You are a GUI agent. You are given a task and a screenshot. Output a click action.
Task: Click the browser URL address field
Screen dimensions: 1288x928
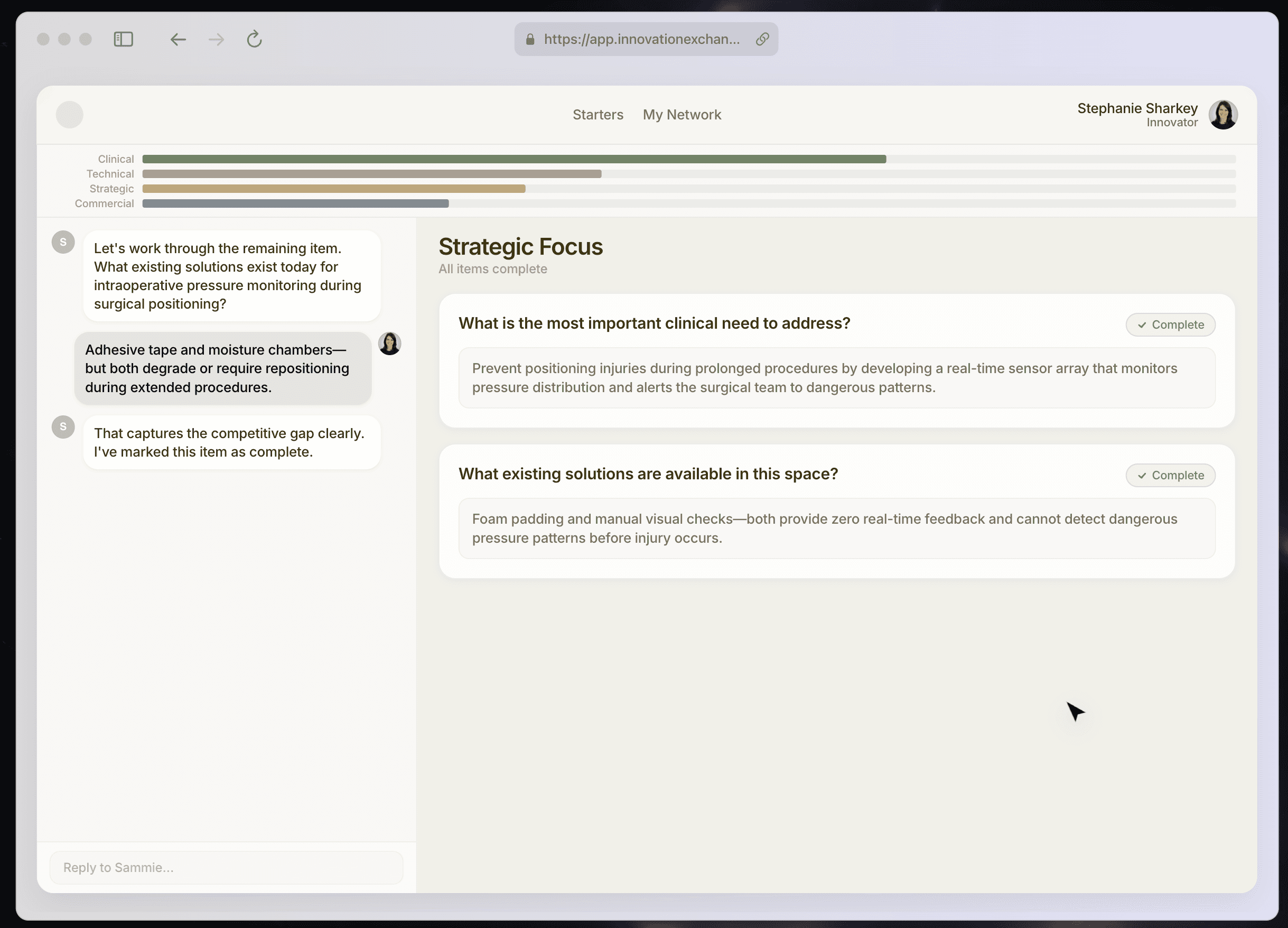tap(641, 39)
